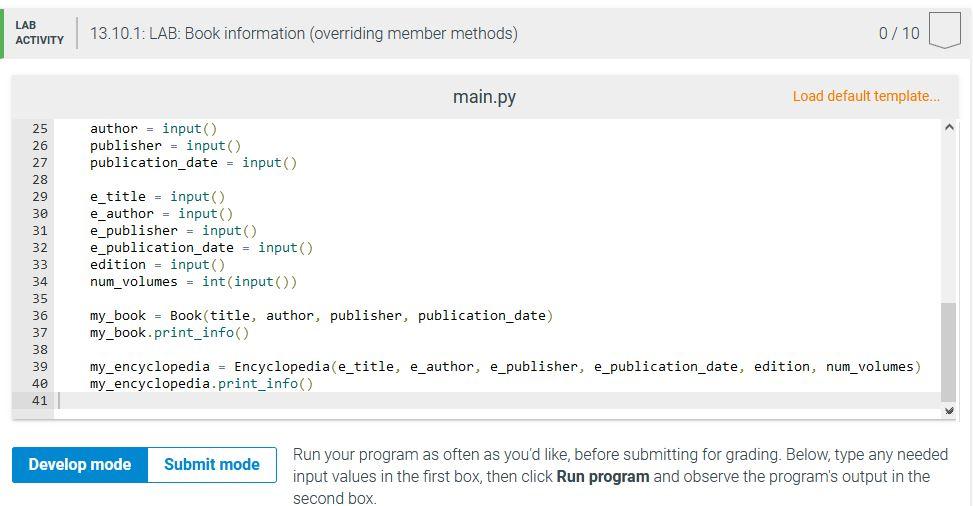Click the my_book.print_info() code line
This screenshot has height=506, width=973.
click(169, 333)
